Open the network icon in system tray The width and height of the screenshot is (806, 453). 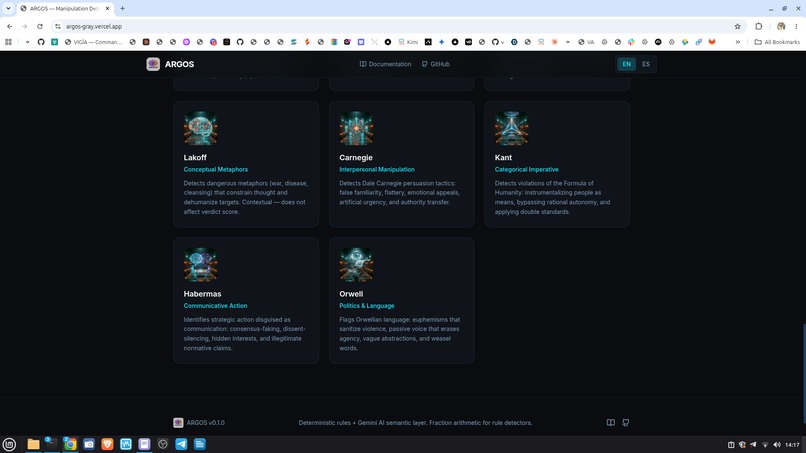pos(765,445)
